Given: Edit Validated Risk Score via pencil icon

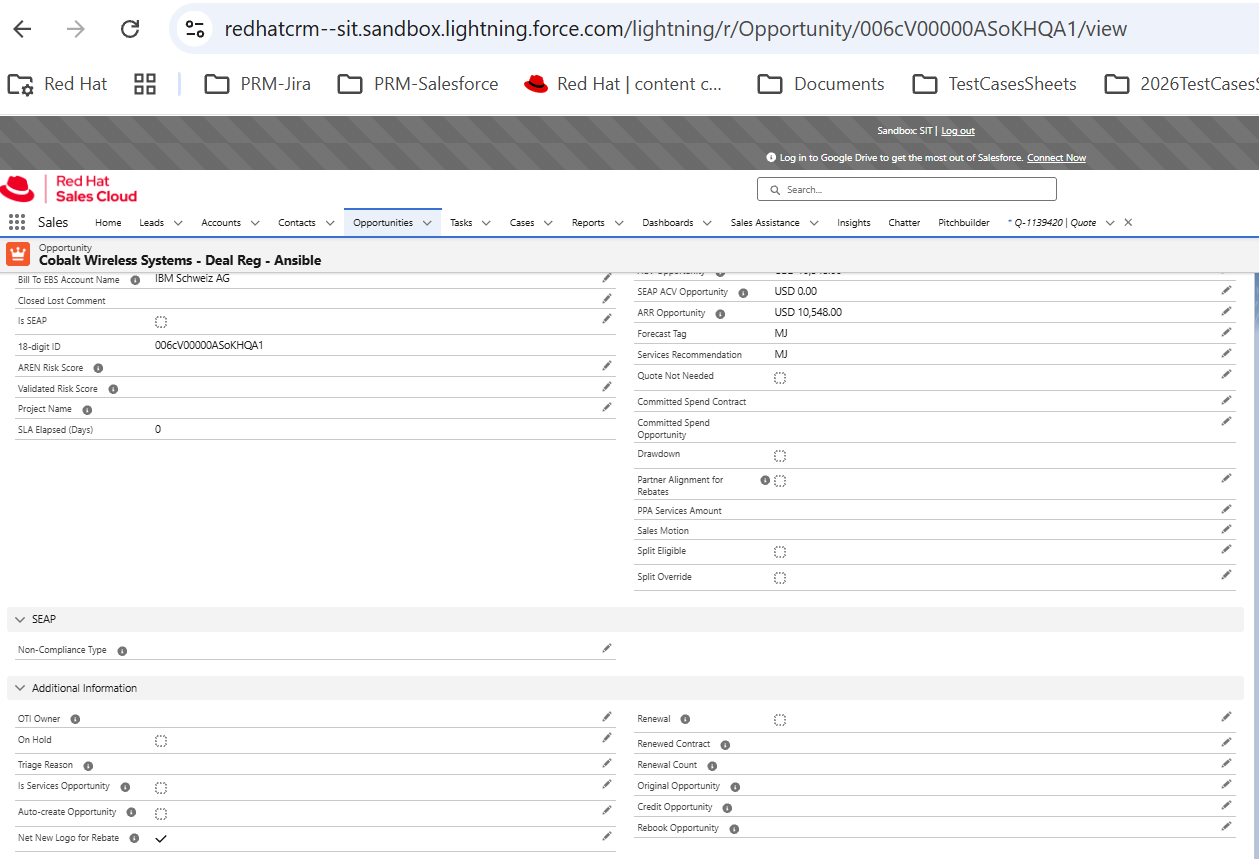Looking at the screenshot, I should pos(607,386).
